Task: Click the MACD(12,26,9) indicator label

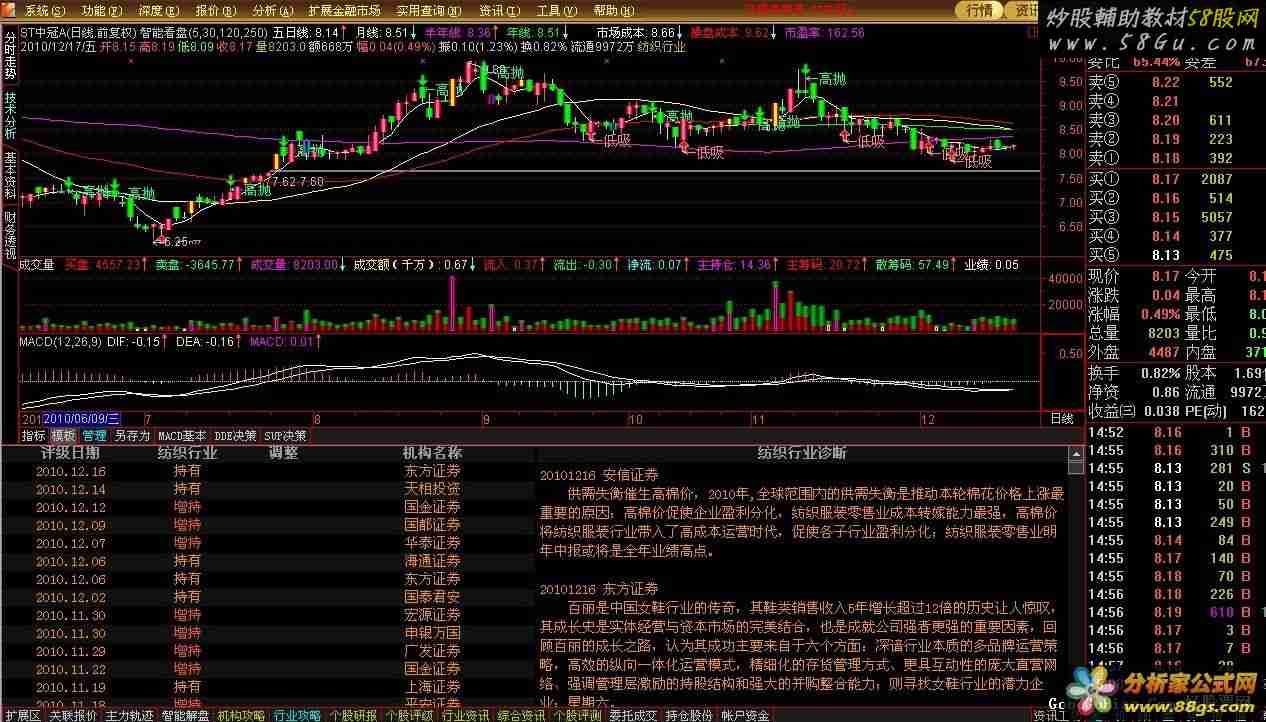Action: [61, 342]
